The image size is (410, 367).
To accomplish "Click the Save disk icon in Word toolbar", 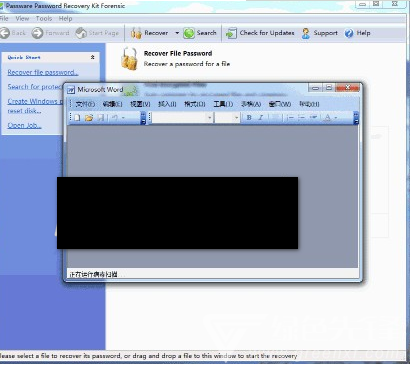I will 101,117.
